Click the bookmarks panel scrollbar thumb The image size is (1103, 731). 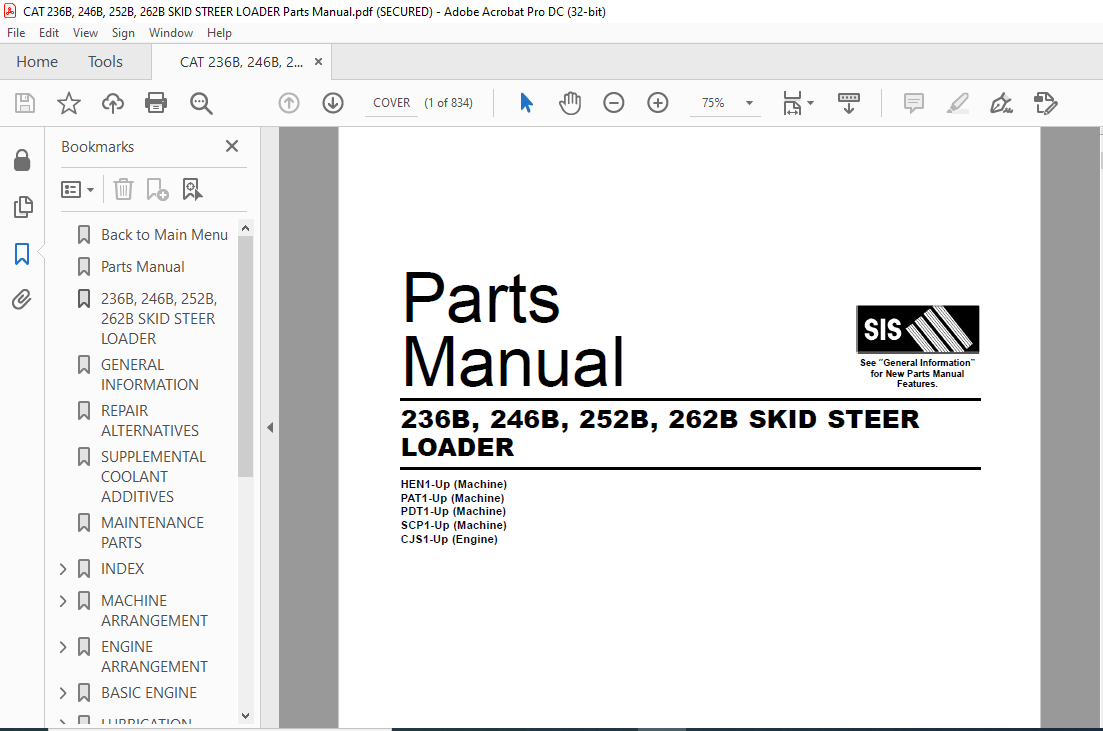[x=245, y=356]
